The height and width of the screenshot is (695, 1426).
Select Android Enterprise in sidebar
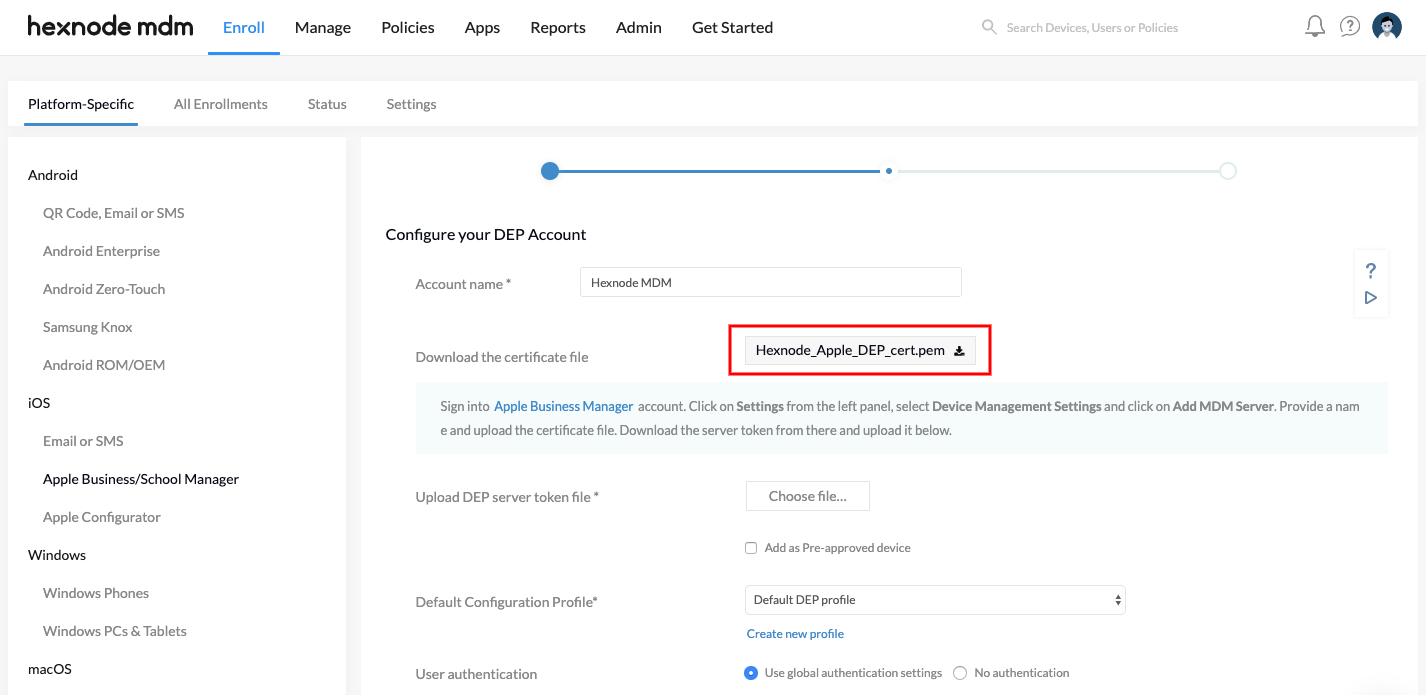101,251
